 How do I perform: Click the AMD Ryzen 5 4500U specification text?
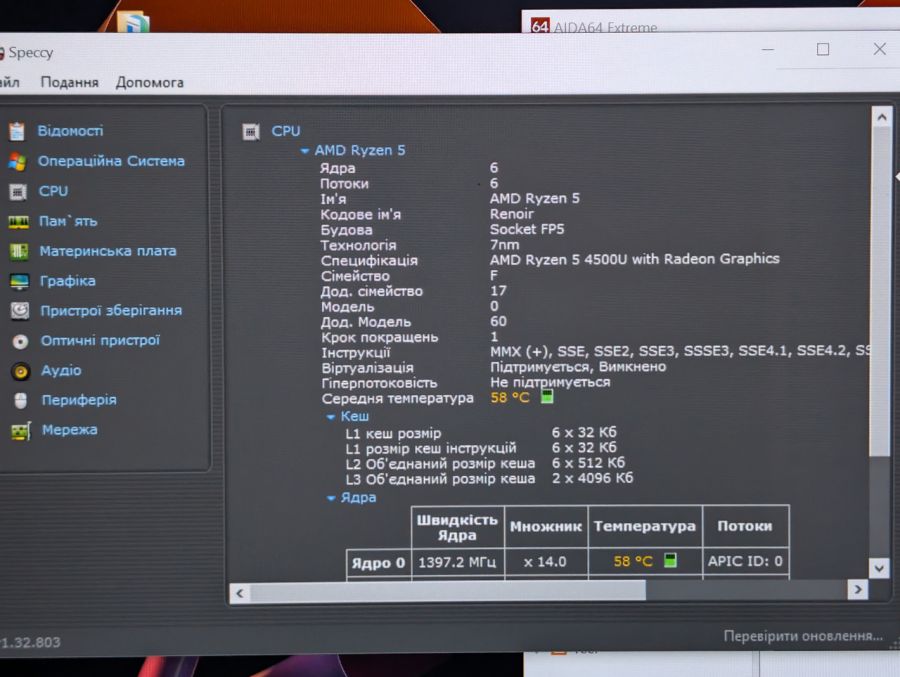[x=634, y=259]
